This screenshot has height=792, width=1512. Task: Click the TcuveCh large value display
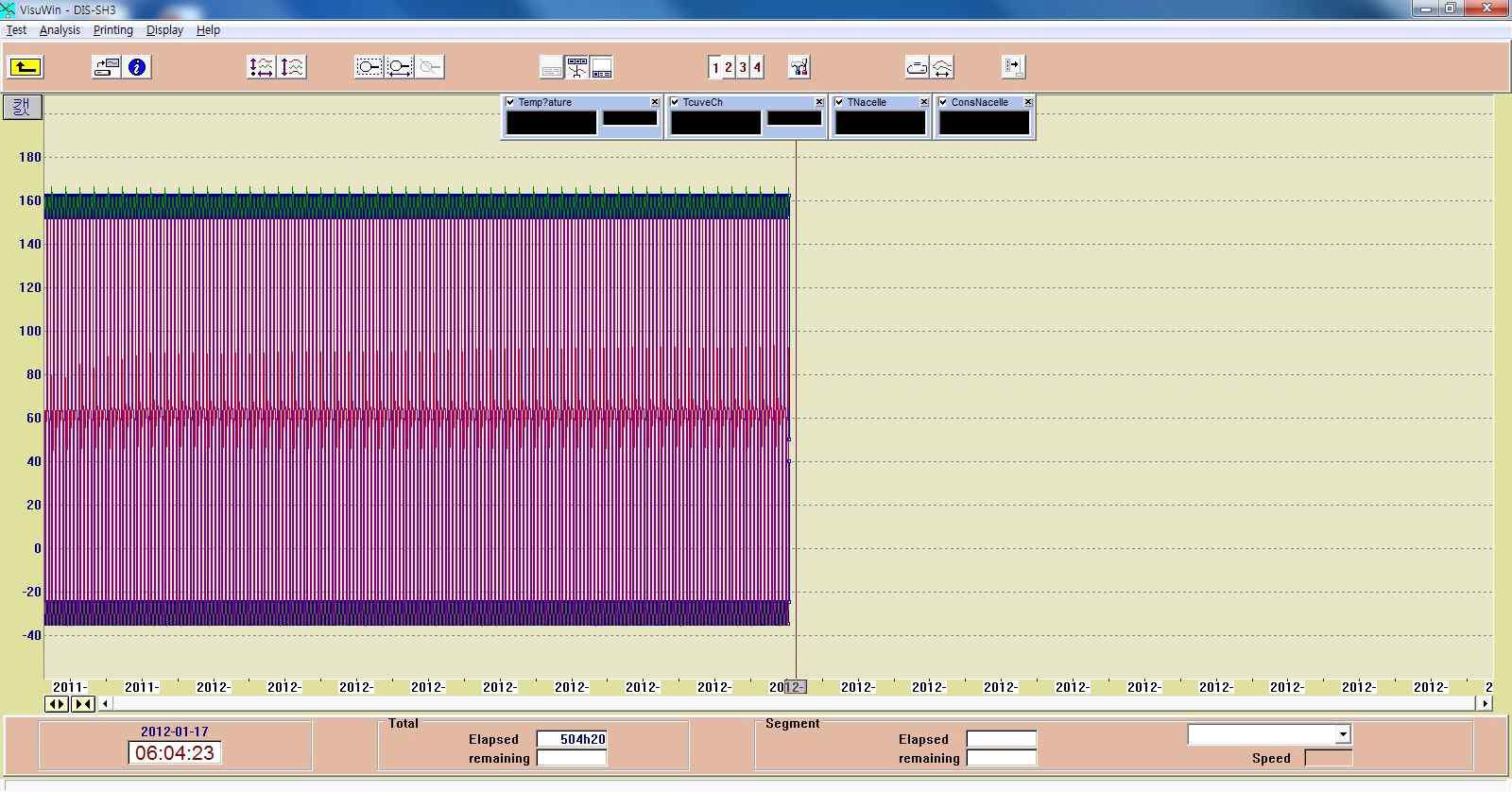[715, 123]
